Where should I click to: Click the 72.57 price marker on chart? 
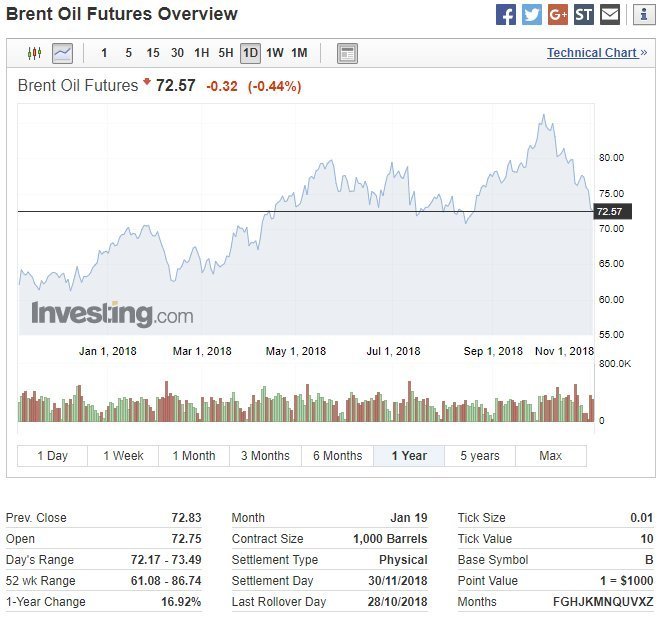608,212
